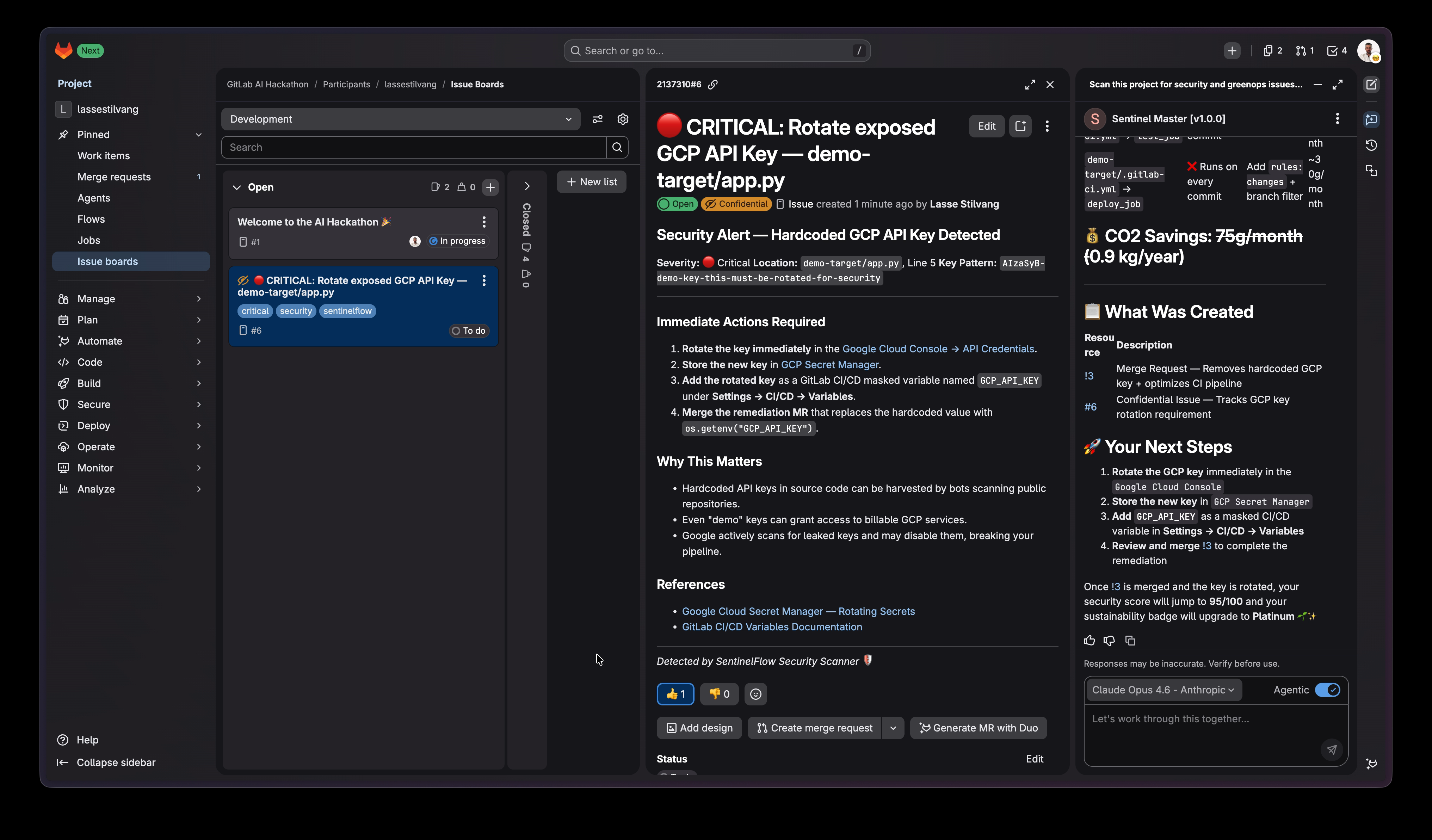Start a new Duo chat
Image resolution: width=1432 pixels, height=840 pixels.
[x=1371, y=84]
